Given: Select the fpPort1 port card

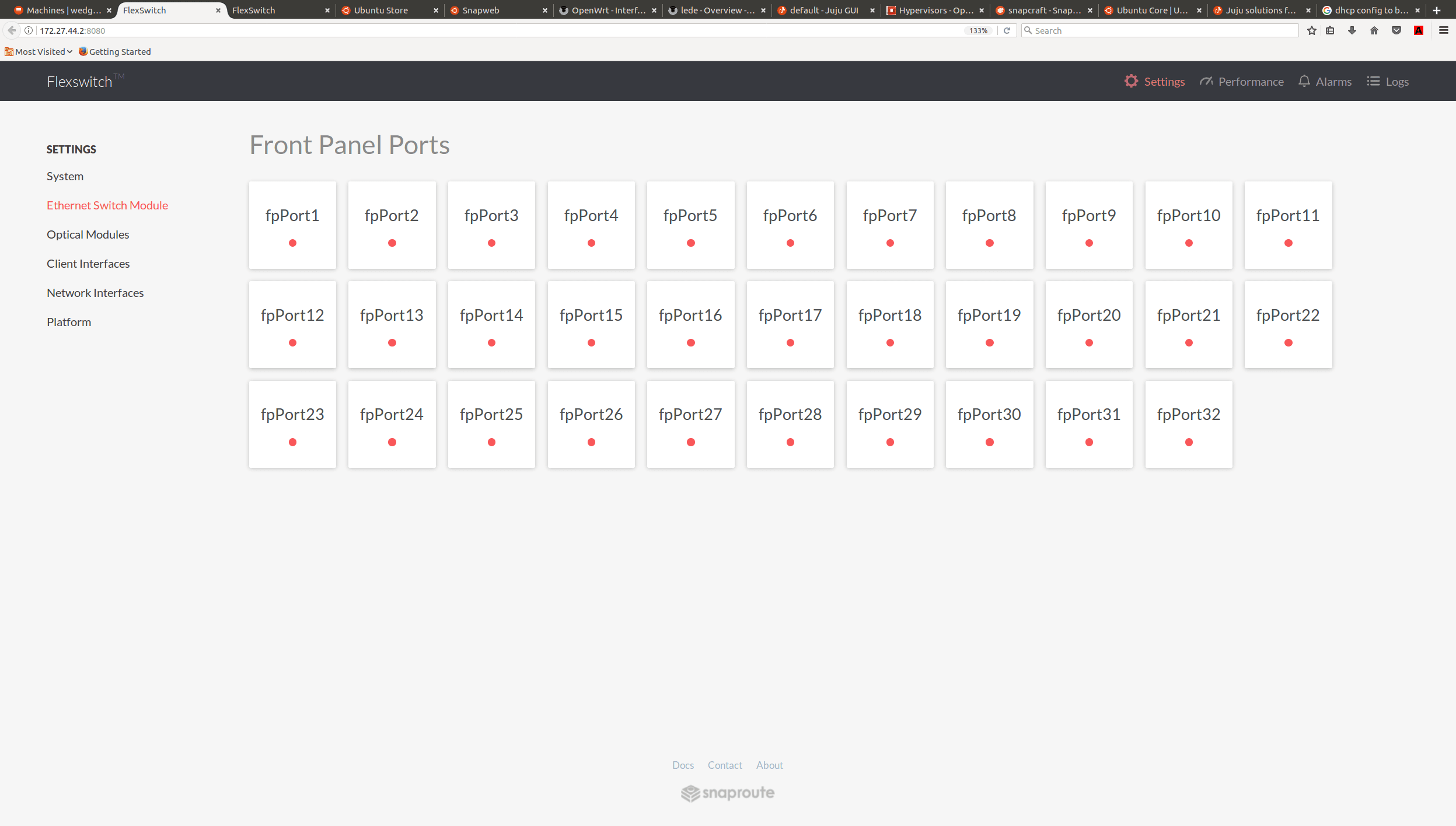Looking at the screenshot, I should 292,225.
